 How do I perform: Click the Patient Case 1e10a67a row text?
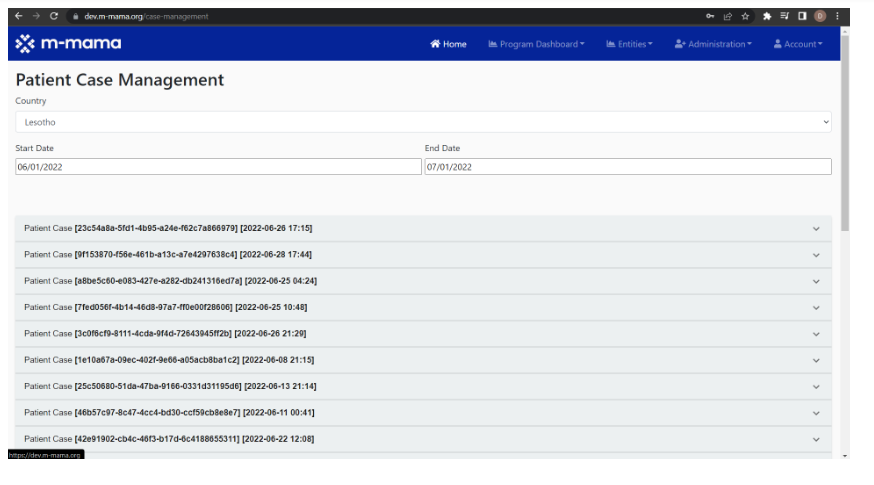coord(169,360)
